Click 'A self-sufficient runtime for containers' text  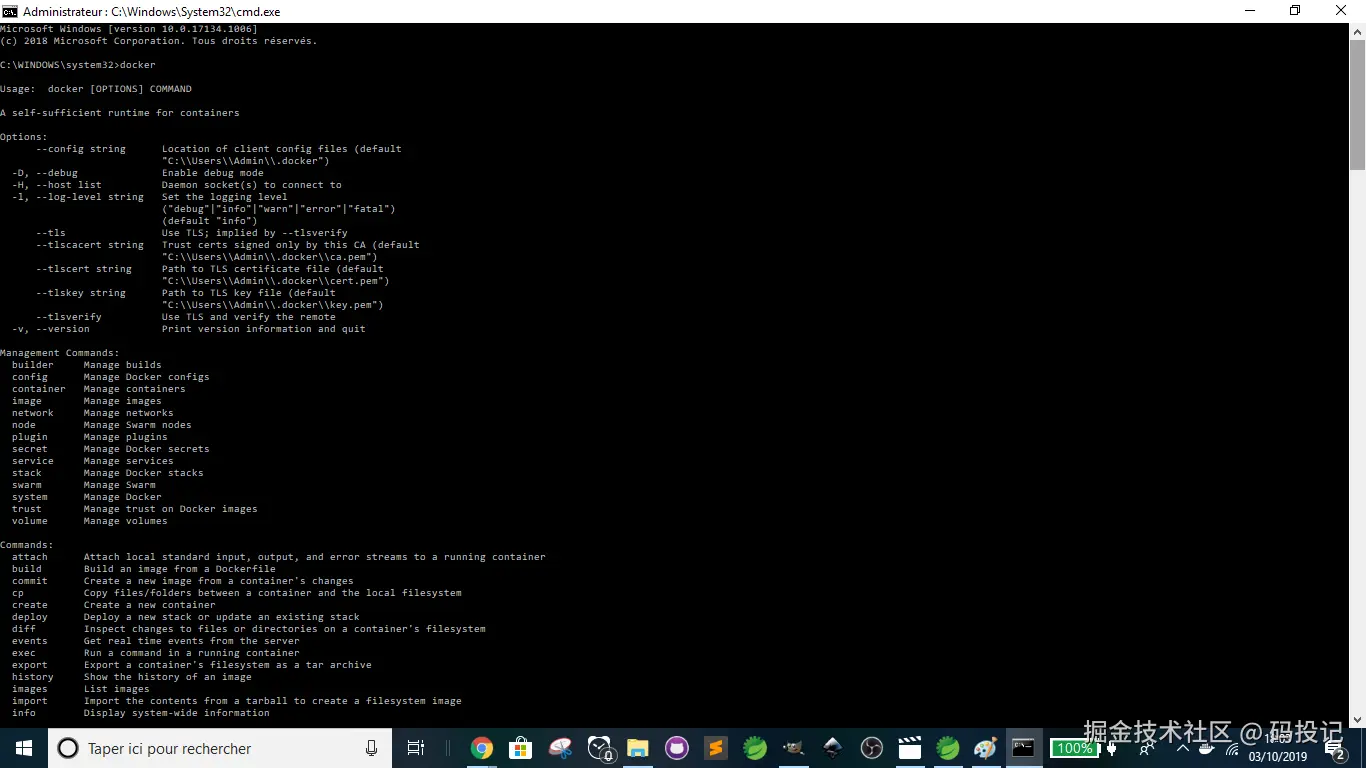click(x=120, y=113)
